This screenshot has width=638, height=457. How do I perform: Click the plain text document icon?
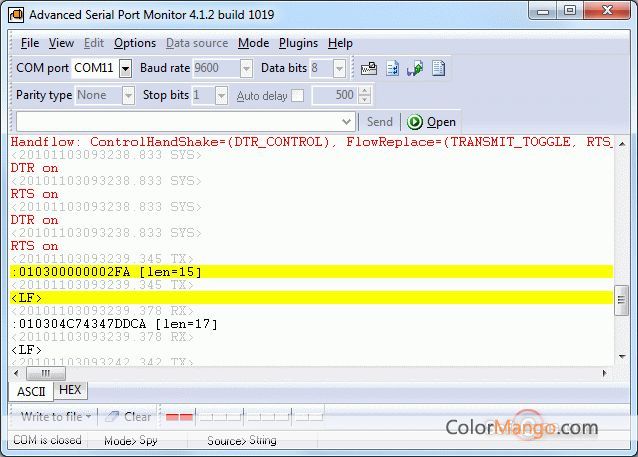[438, 68]
